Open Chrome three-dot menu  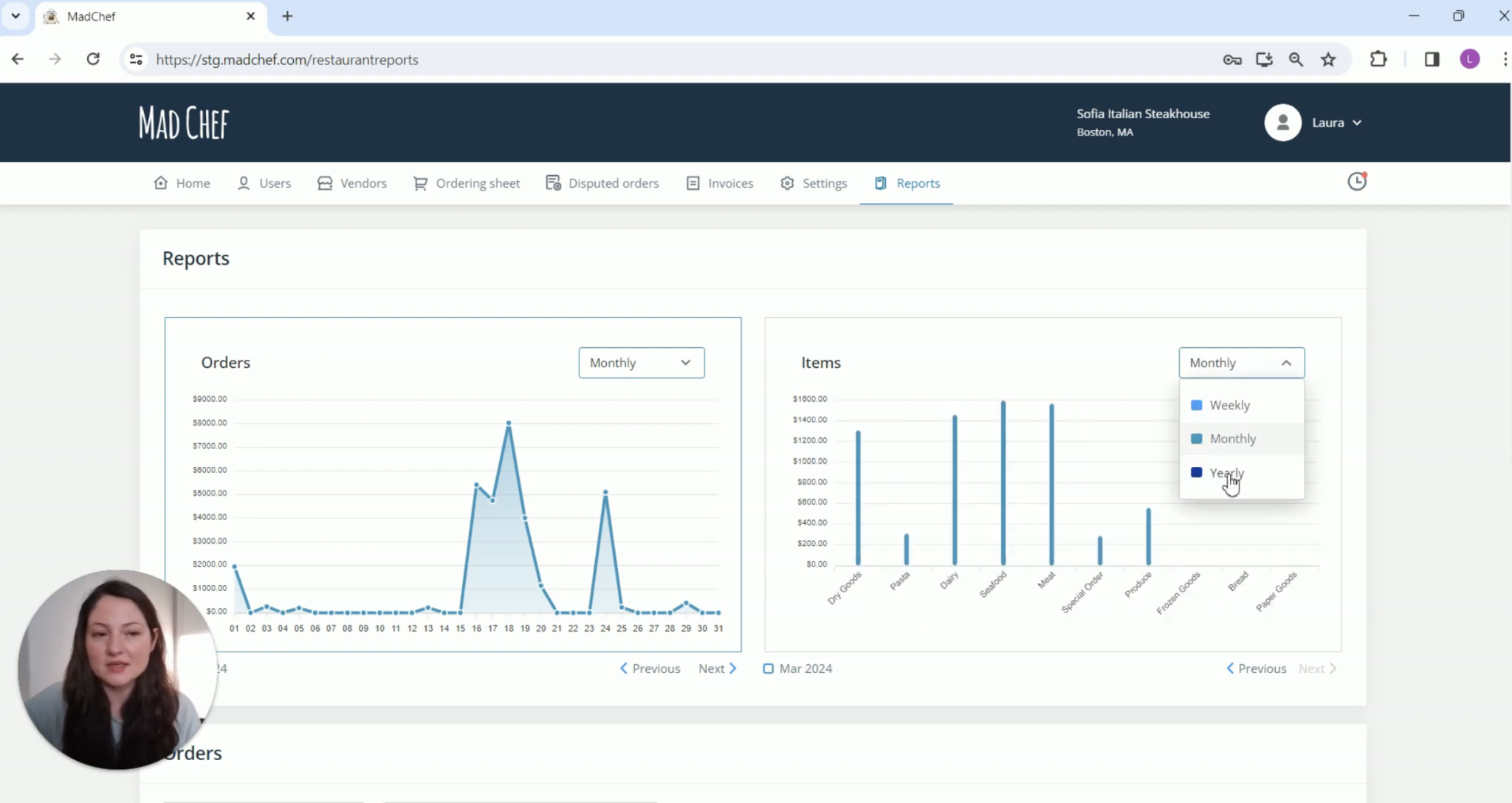1505,59
